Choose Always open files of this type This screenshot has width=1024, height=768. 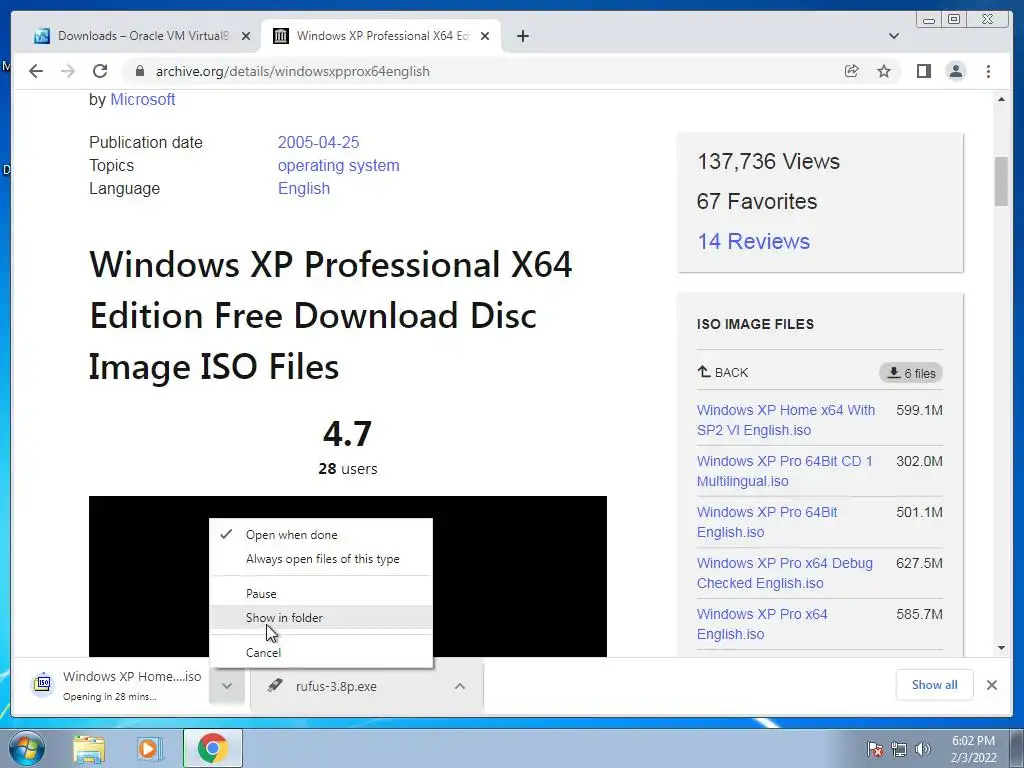click(x=321, y=559)
